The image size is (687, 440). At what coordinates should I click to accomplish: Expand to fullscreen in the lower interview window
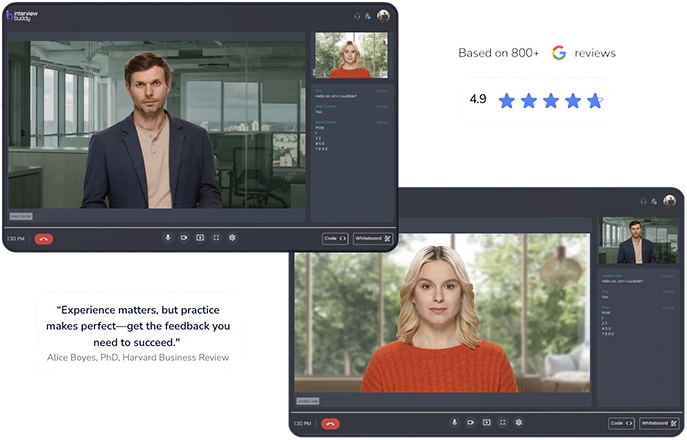pyautogui.click(x=503, y=423)
